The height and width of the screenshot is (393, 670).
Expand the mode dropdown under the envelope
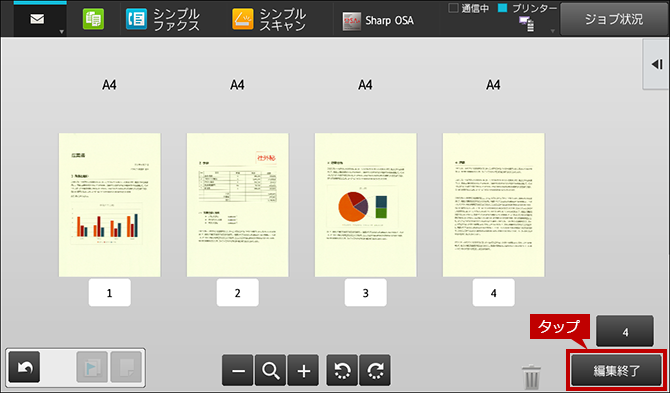[61, 32]
